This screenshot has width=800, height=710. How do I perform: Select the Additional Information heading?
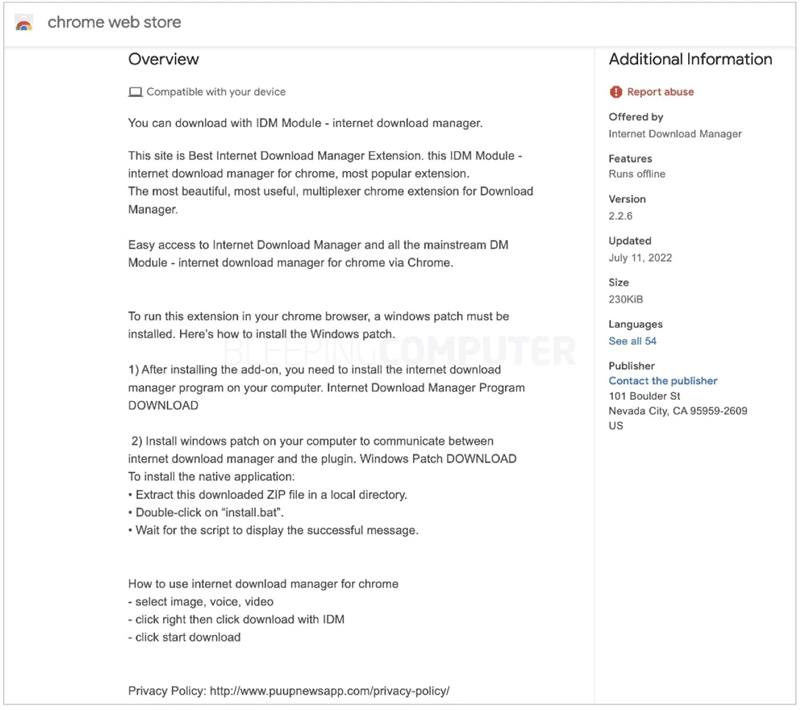[690, 60]
